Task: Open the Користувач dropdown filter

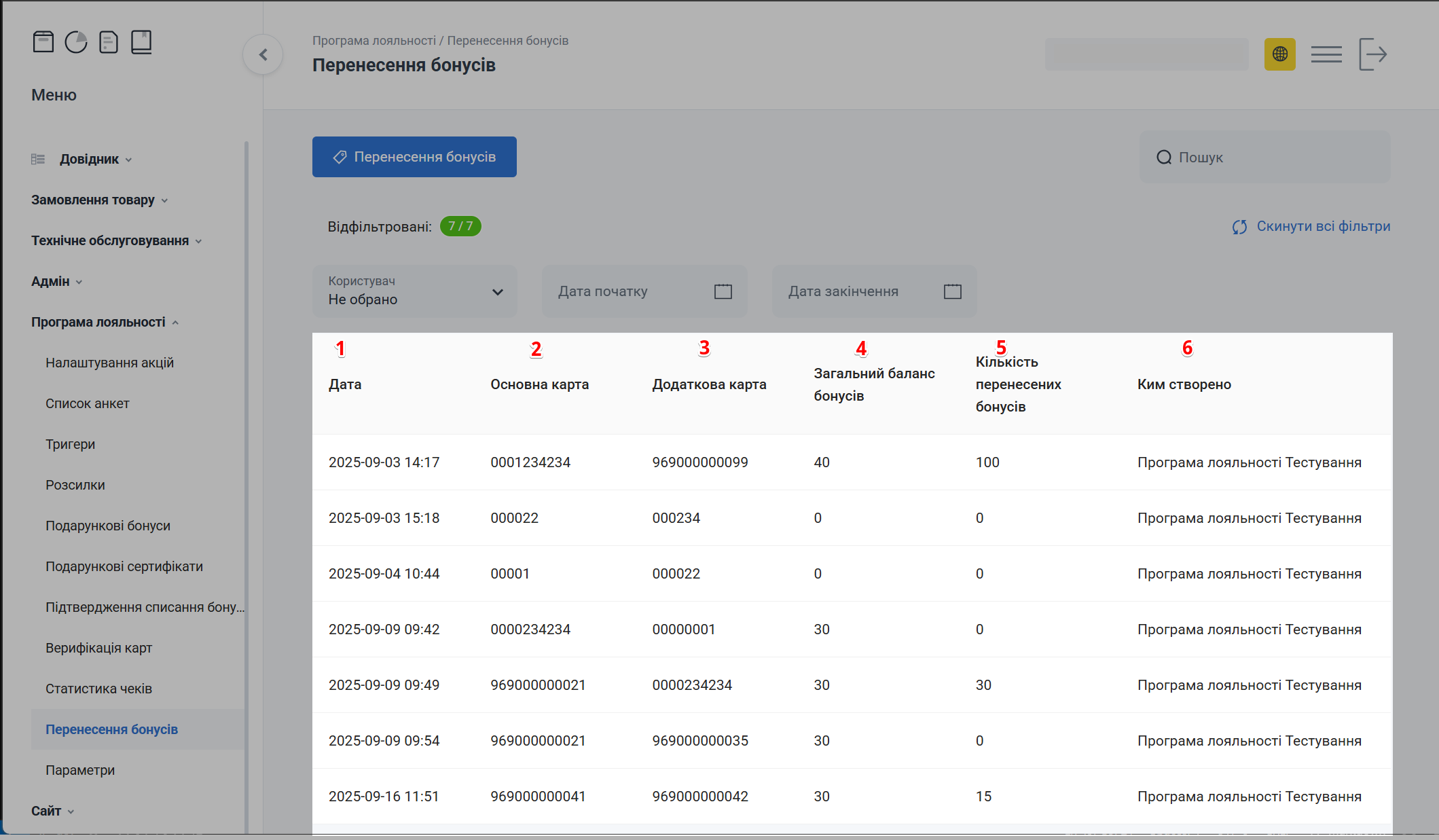Action: point(415,291)
